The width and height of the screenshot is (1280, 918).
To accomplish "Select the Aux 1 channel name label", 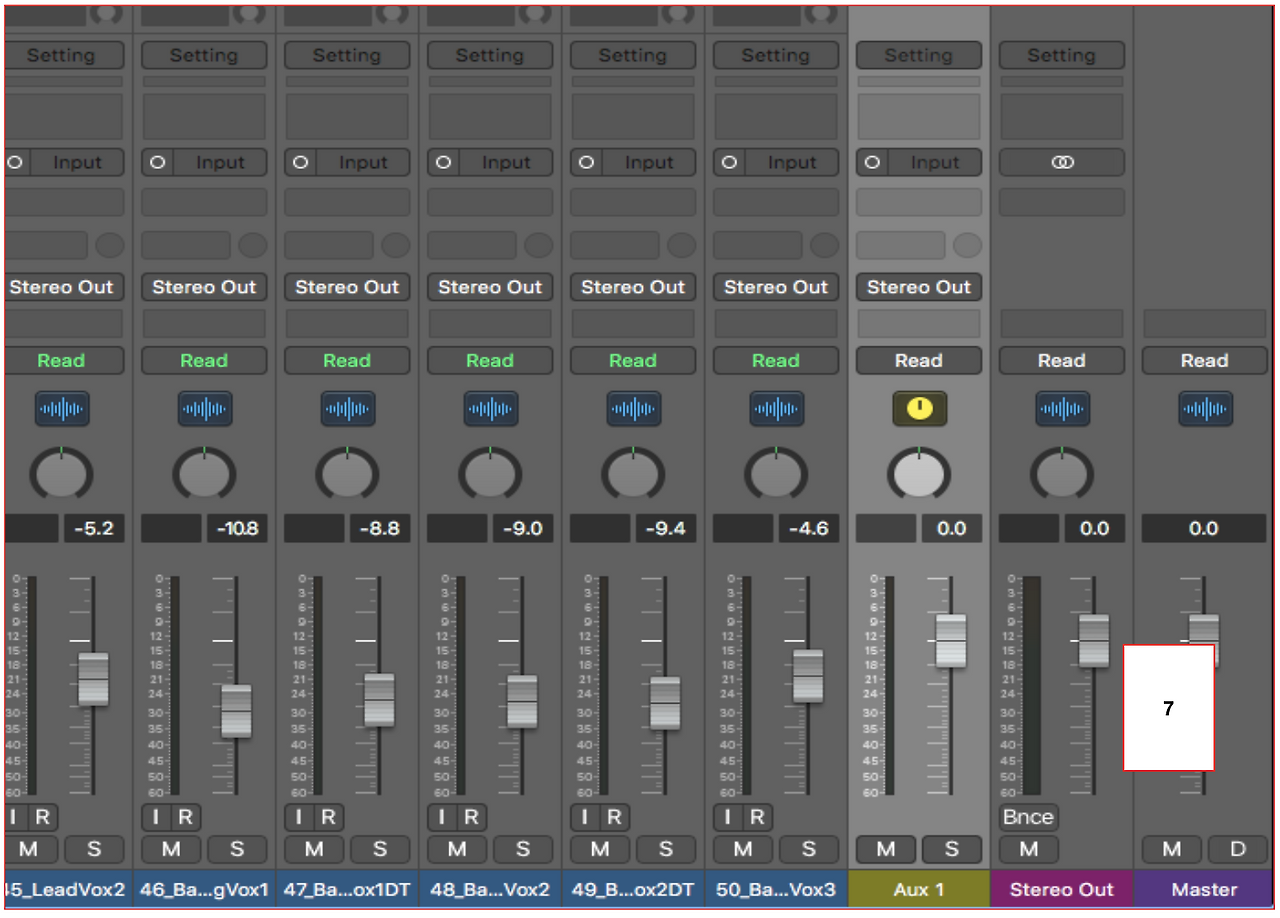I will tap(919, 889).
